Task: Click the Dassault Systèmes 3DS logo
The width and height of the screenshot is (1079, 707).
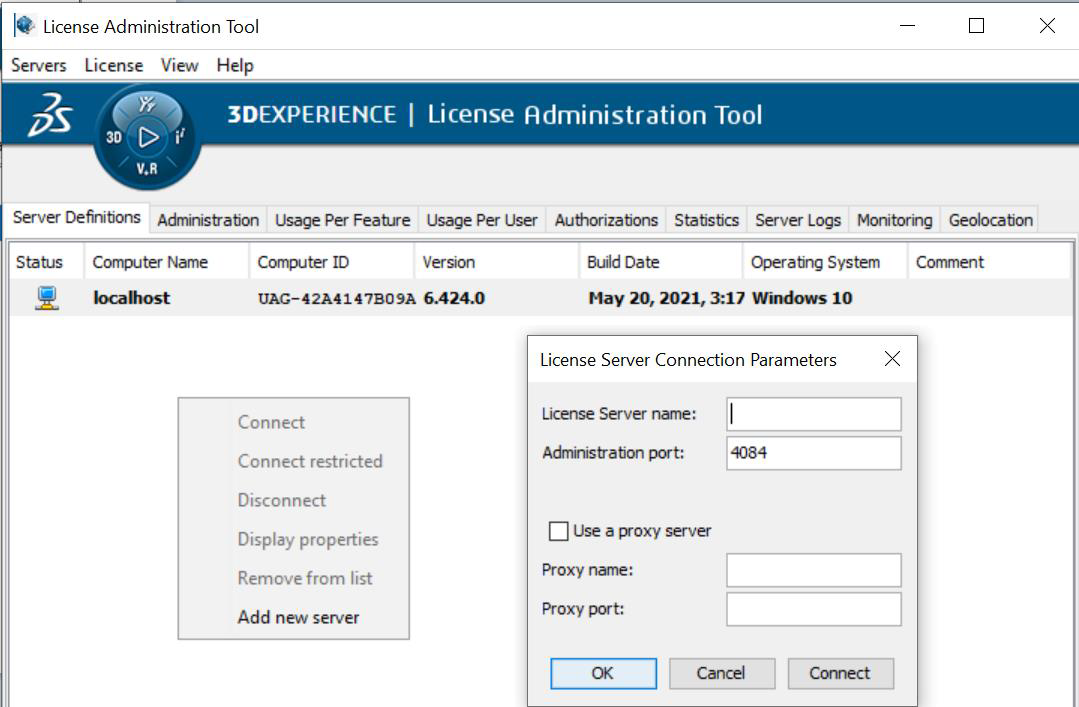Action: pyautogui.click(x=50, y=115)
